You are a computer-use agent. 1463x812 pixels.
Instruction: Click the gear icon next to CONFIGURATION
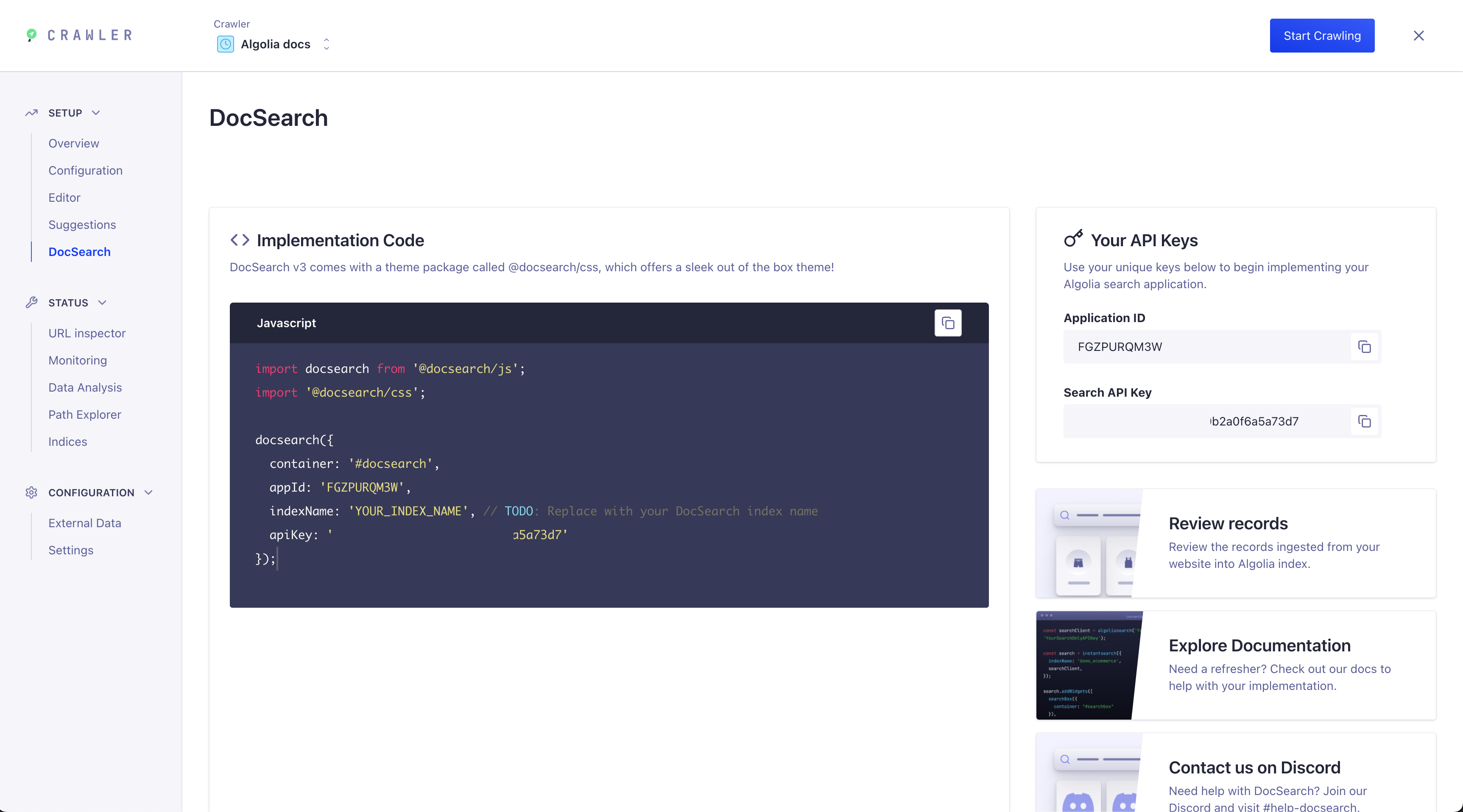click(x=31, y=492)
